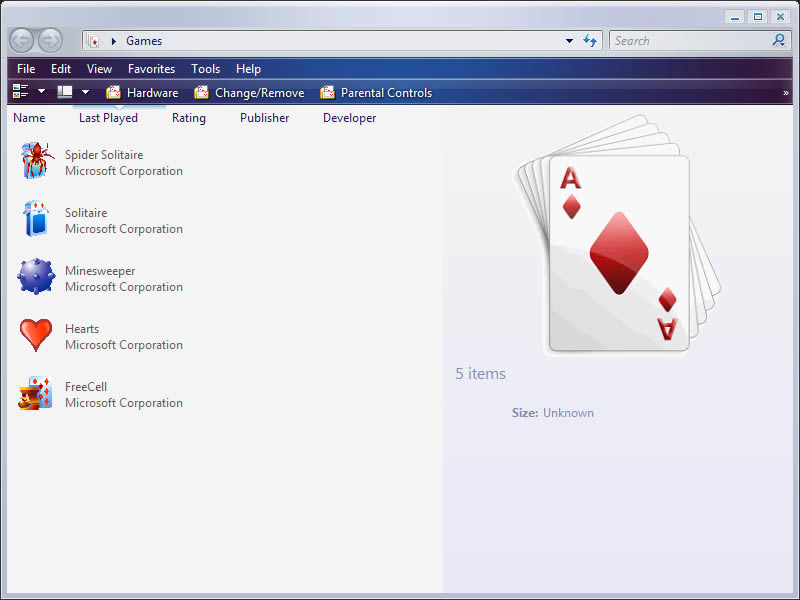Click the Parental Controls toolbar icon
The image size is (800, 600).
tap(327, 92)
